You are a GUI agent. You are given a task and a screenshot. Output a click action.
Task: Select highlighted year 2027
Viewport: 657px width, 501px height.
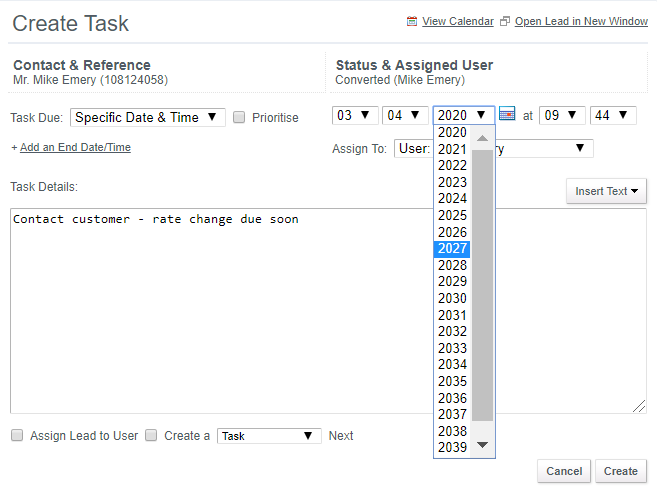452,248
